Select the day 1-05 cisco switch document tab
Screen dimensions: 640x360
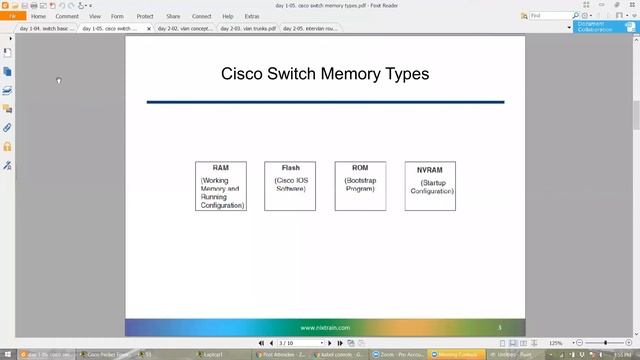(110, 29)
